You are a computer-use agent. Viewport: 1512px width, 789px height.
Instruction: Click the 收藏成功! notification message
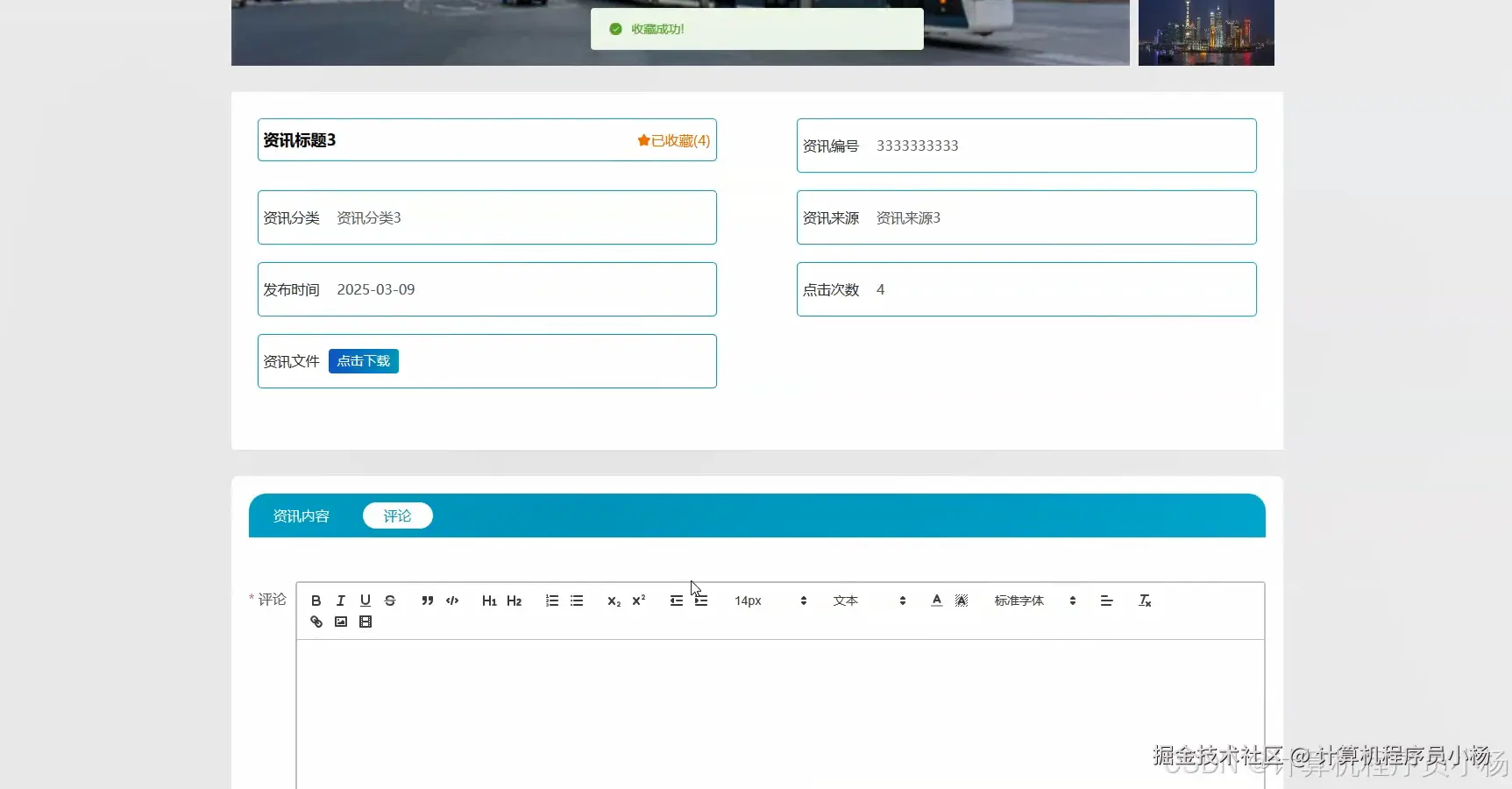pyautogui.click(x=757, y=29)
